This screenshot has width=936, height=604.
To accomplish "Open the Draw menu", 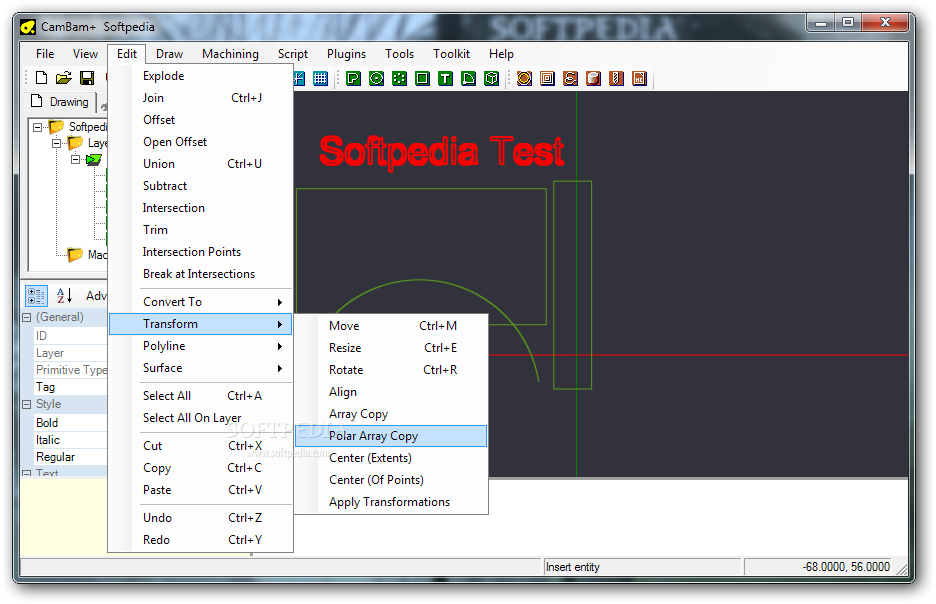I will pyautogui.click(x=170, y=54).
